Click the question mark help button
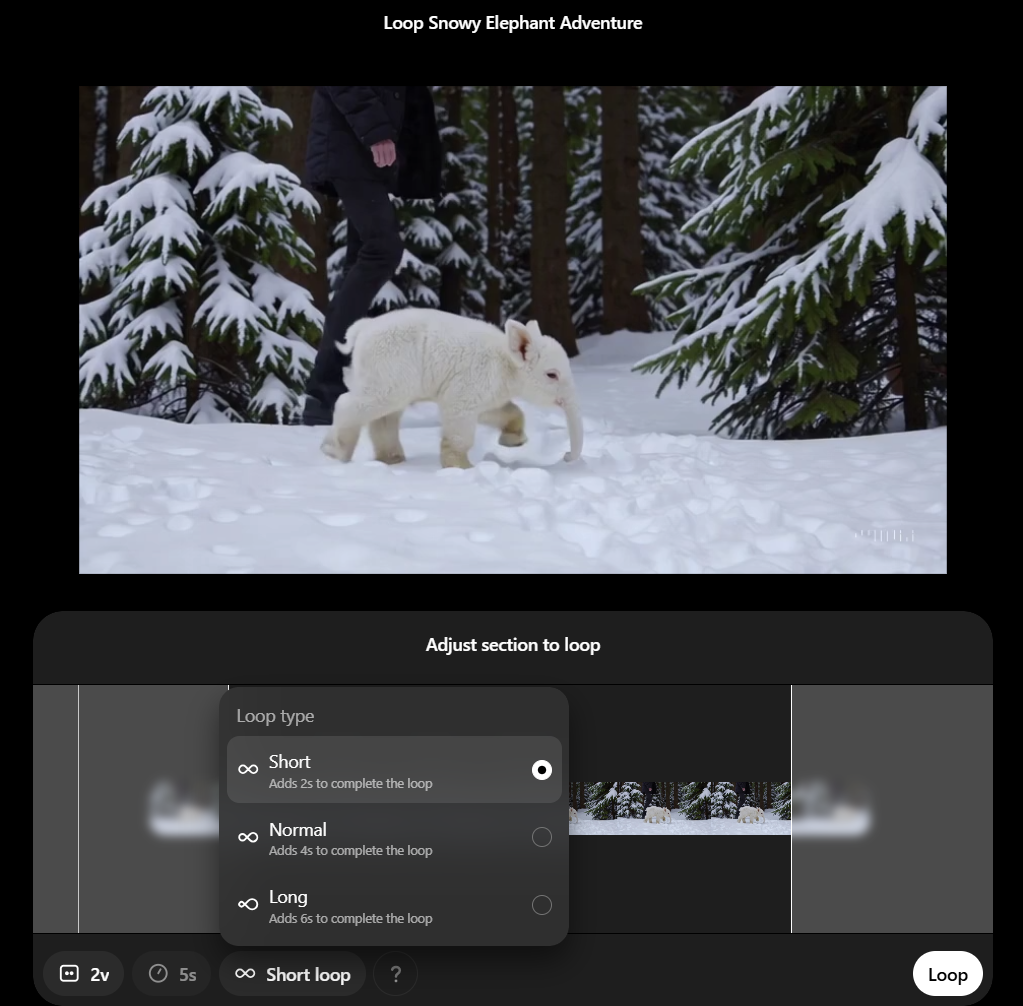The image size is (1023, 1006). click(395, 974)
